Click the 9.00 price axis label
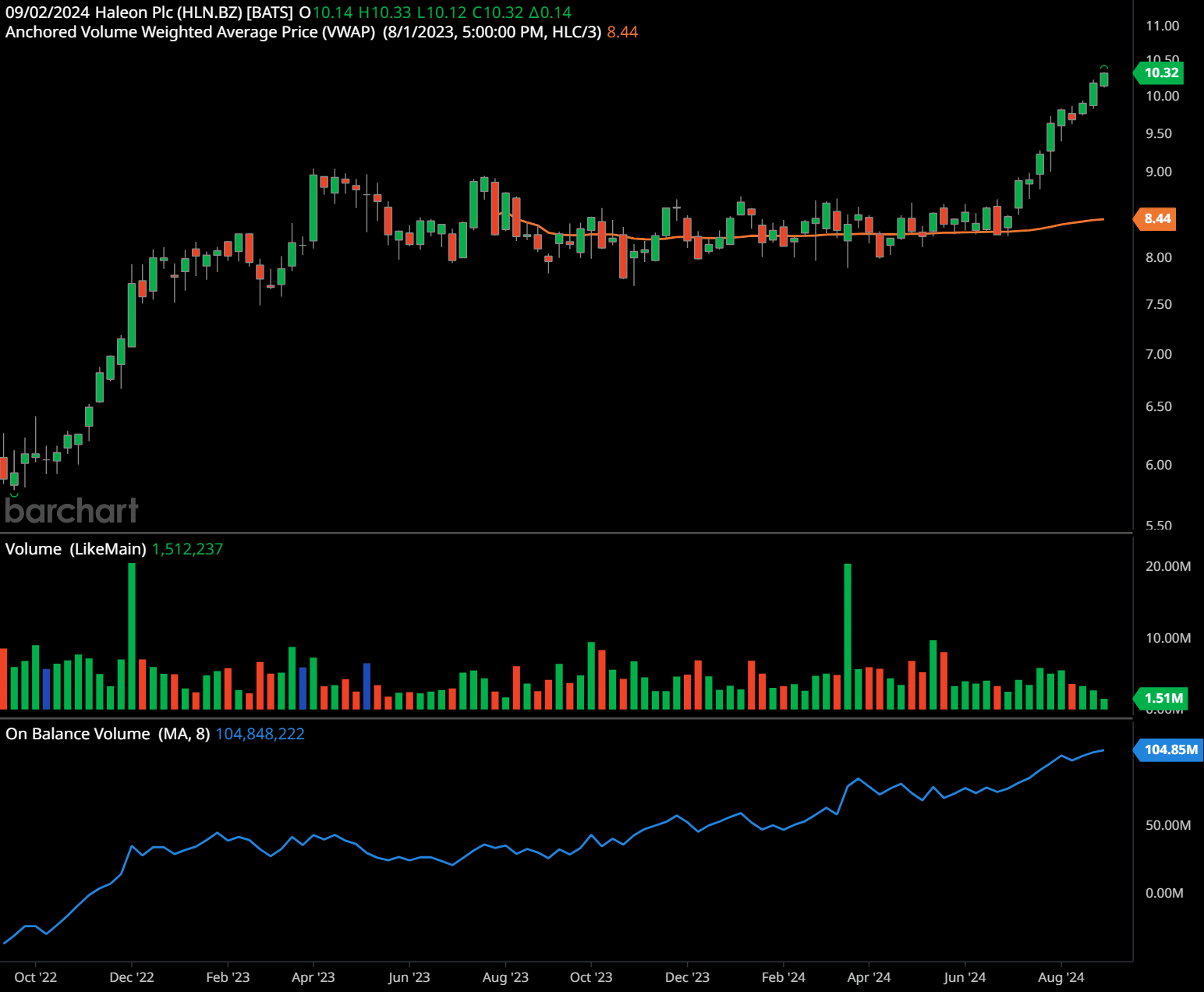The image size is (1204, 992). tap(1159, 172)
